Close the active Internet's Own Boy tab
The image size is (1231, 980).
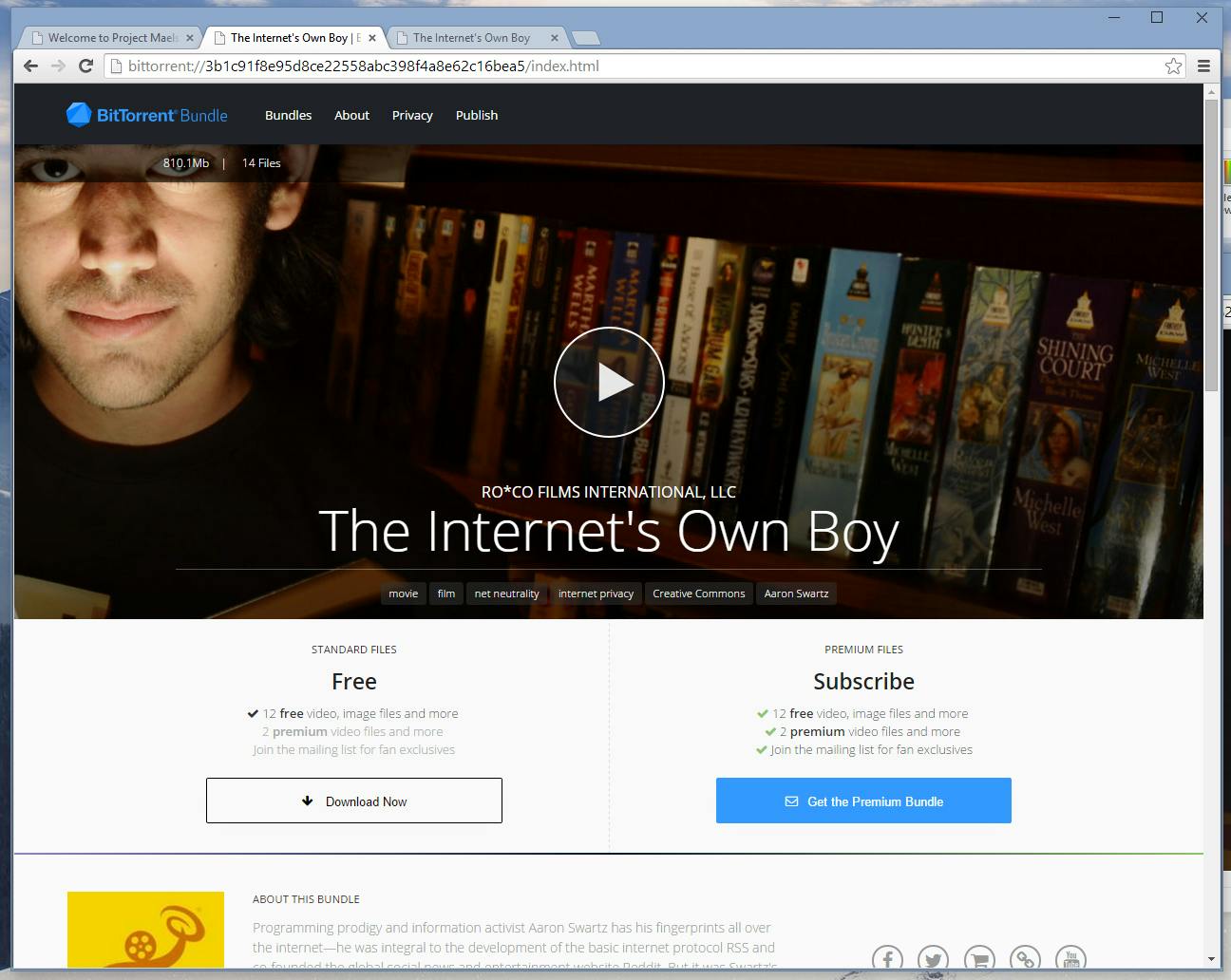(372, 38)
